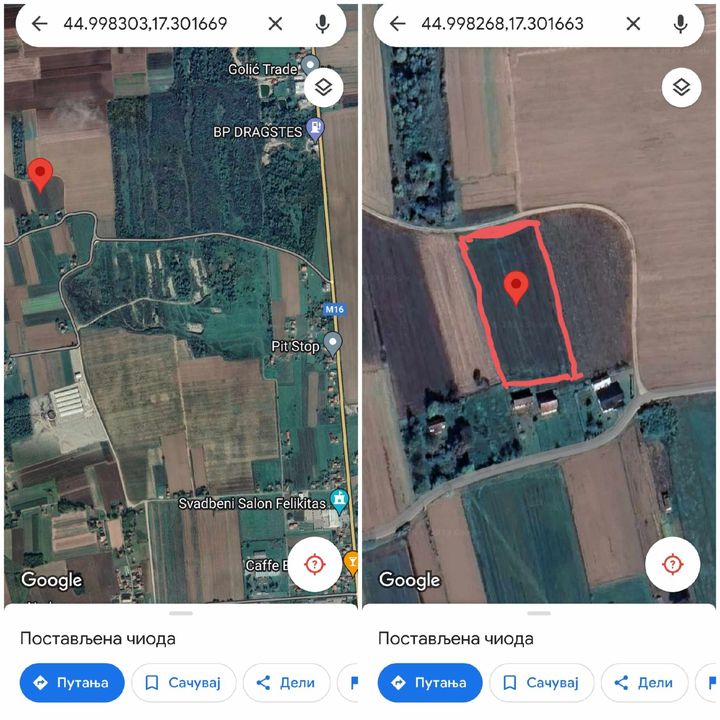Tap left Путања directions button
Screen dimensions: 720x720
(72, 683)
